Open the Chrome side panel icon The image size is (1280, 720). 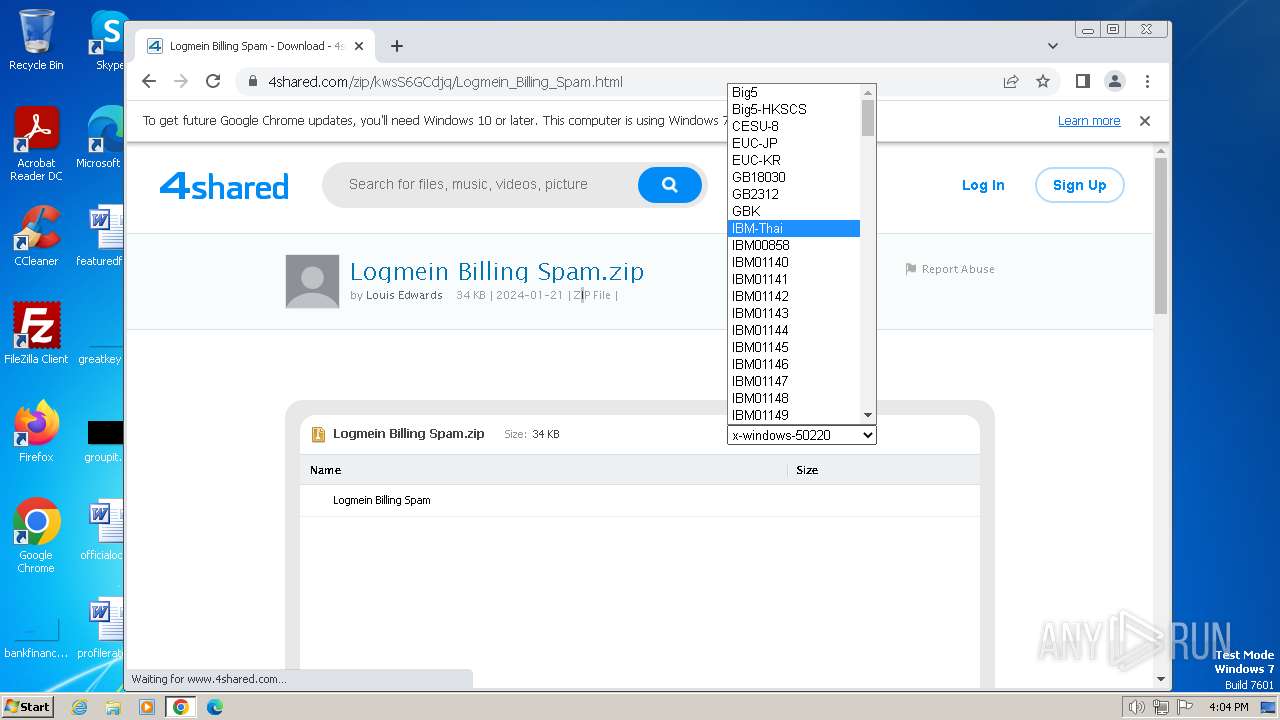[1082, 82]
